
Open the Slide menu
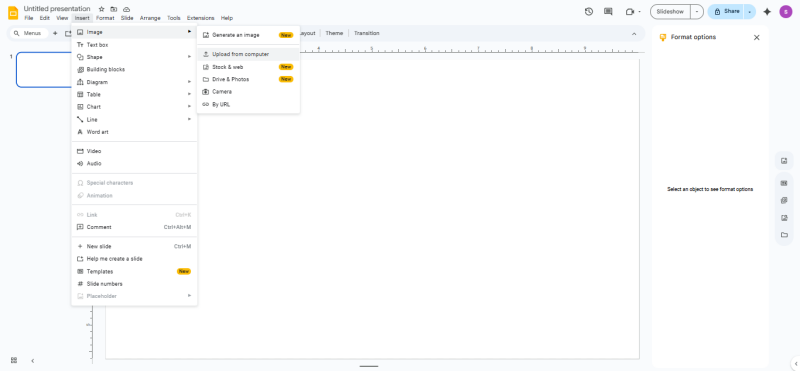point(127,18)
